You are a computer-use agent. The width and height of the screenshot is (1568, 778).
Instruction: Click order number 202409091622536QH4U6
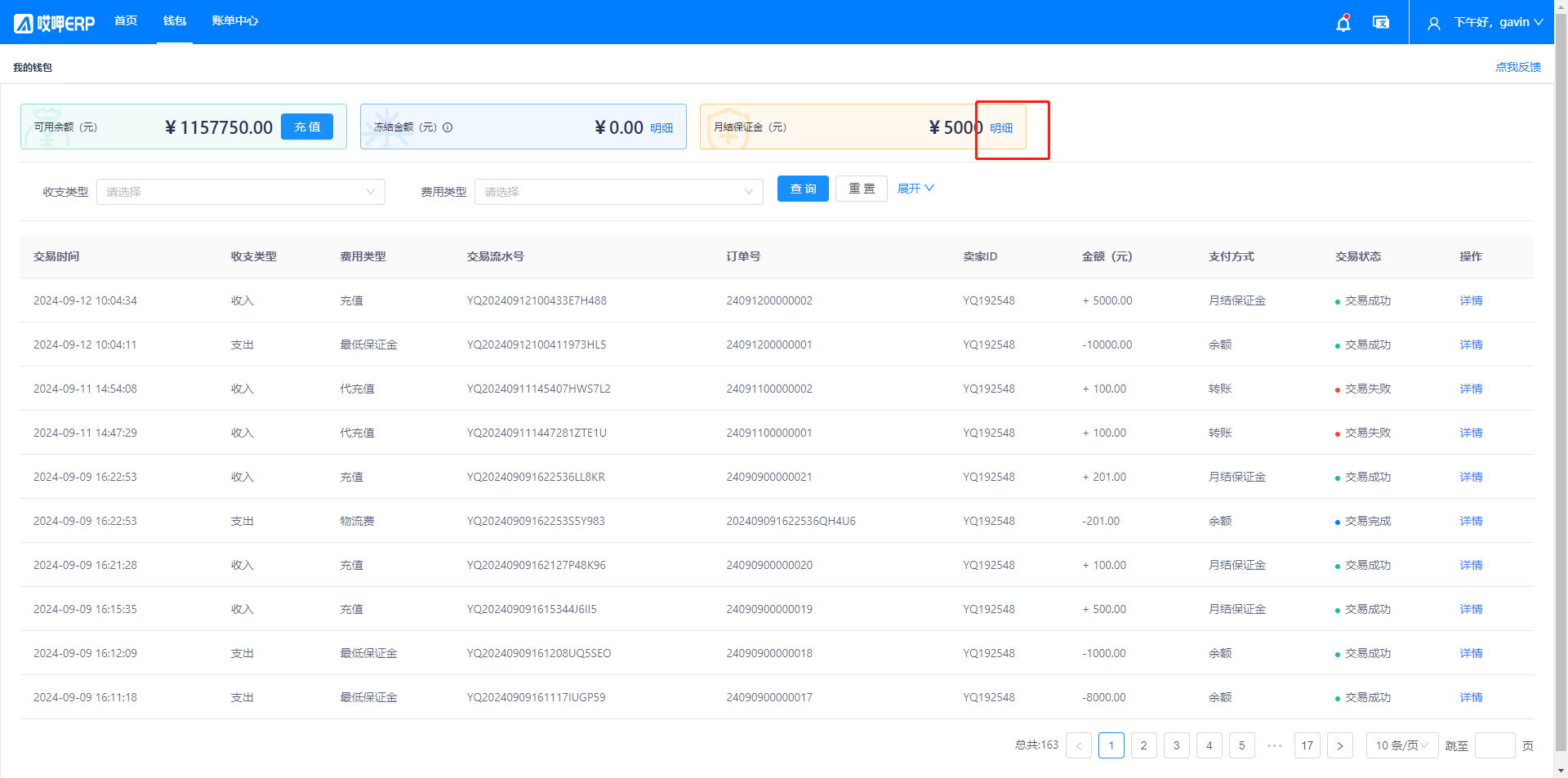click(x=791, y=521)
